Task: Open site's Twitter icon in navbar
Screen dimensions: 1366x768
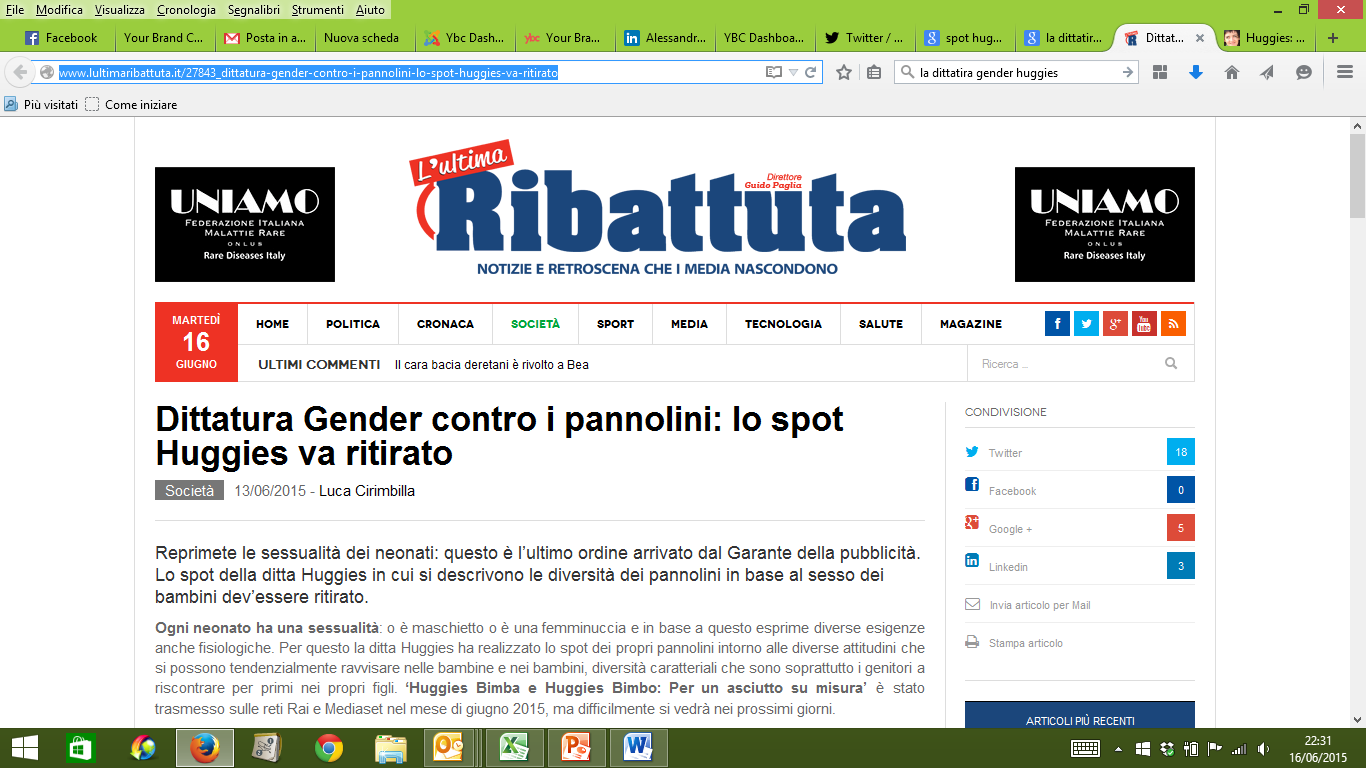Action: tap(1086, 324)
